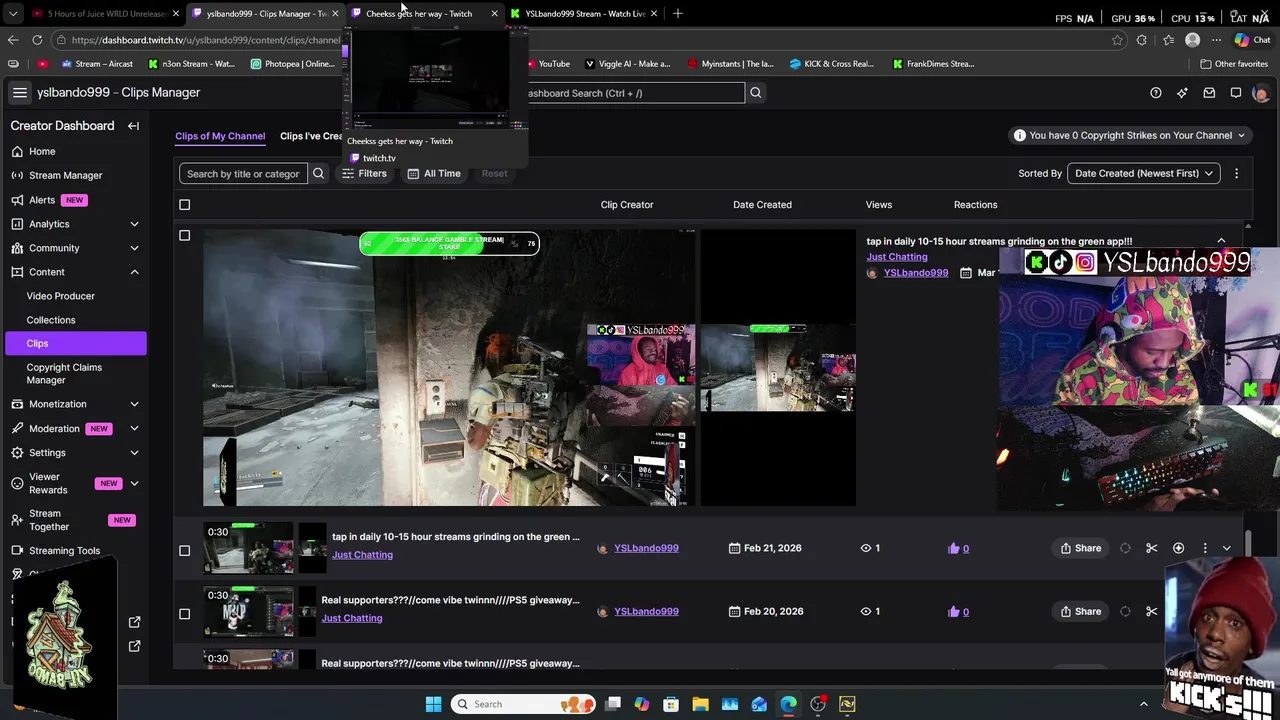This screenshot has width=1280, height=720.
Task: Expand the Moderation sidebar section
Action: pos(134,428)
